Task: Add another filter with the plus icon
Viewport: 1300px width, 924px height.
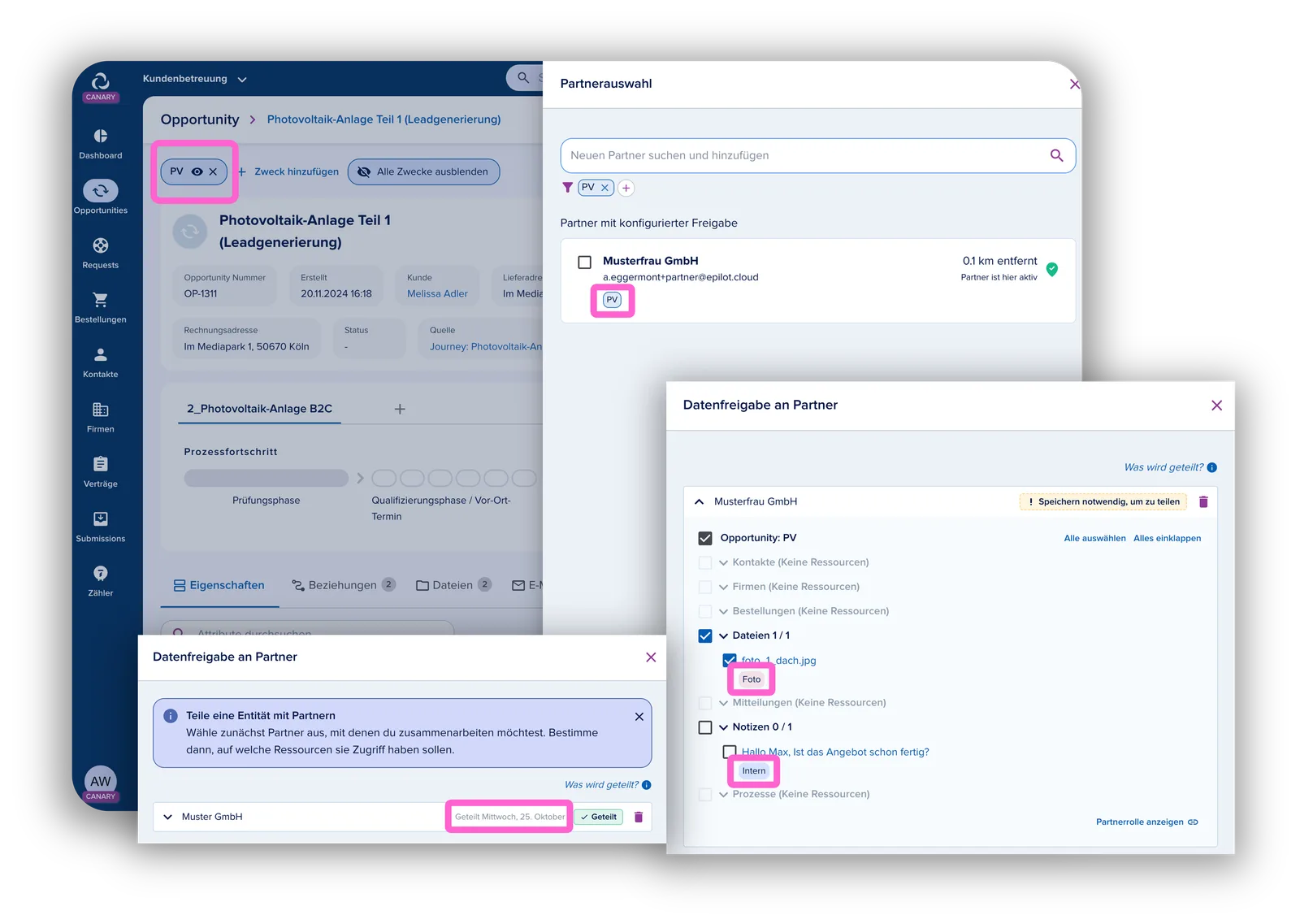Action: pyautogui.click(x=626, y=188)
